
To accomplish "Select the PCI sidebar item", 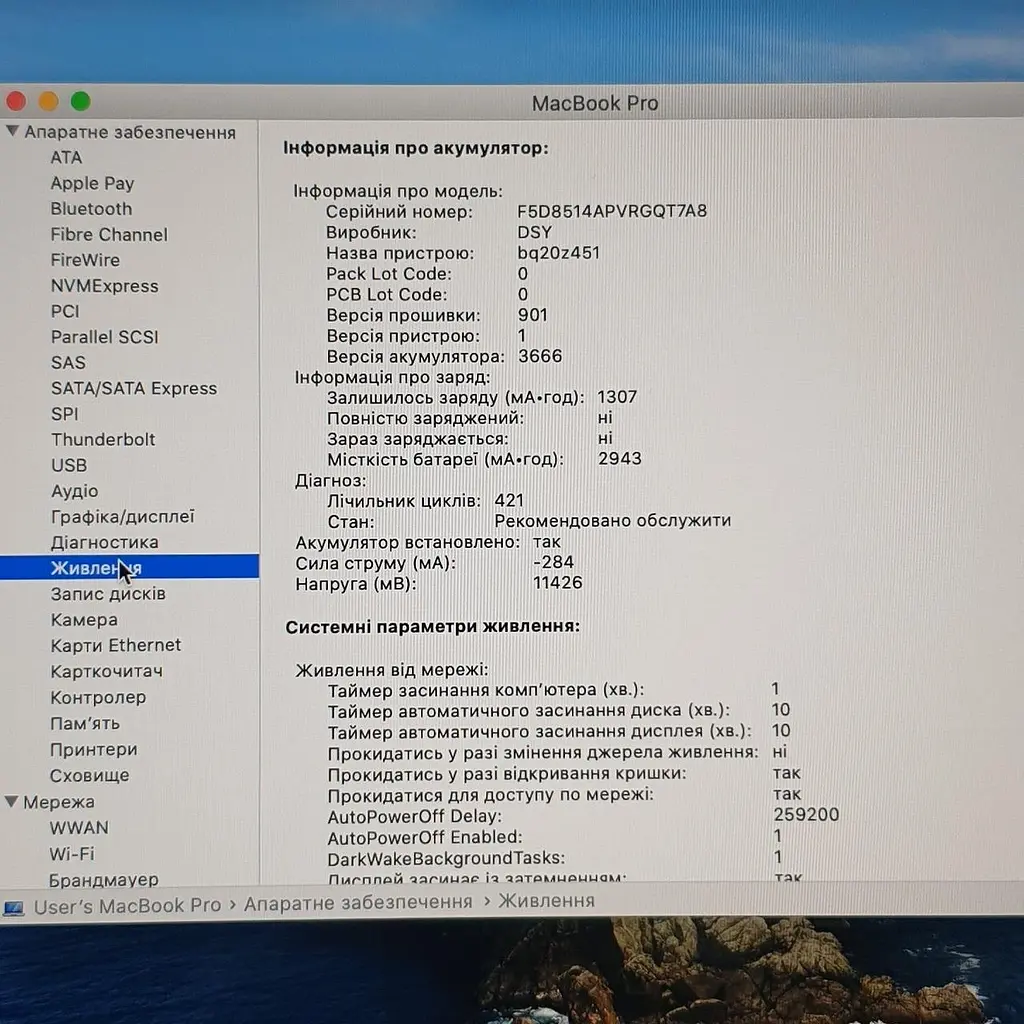I will tap(65, 312).
